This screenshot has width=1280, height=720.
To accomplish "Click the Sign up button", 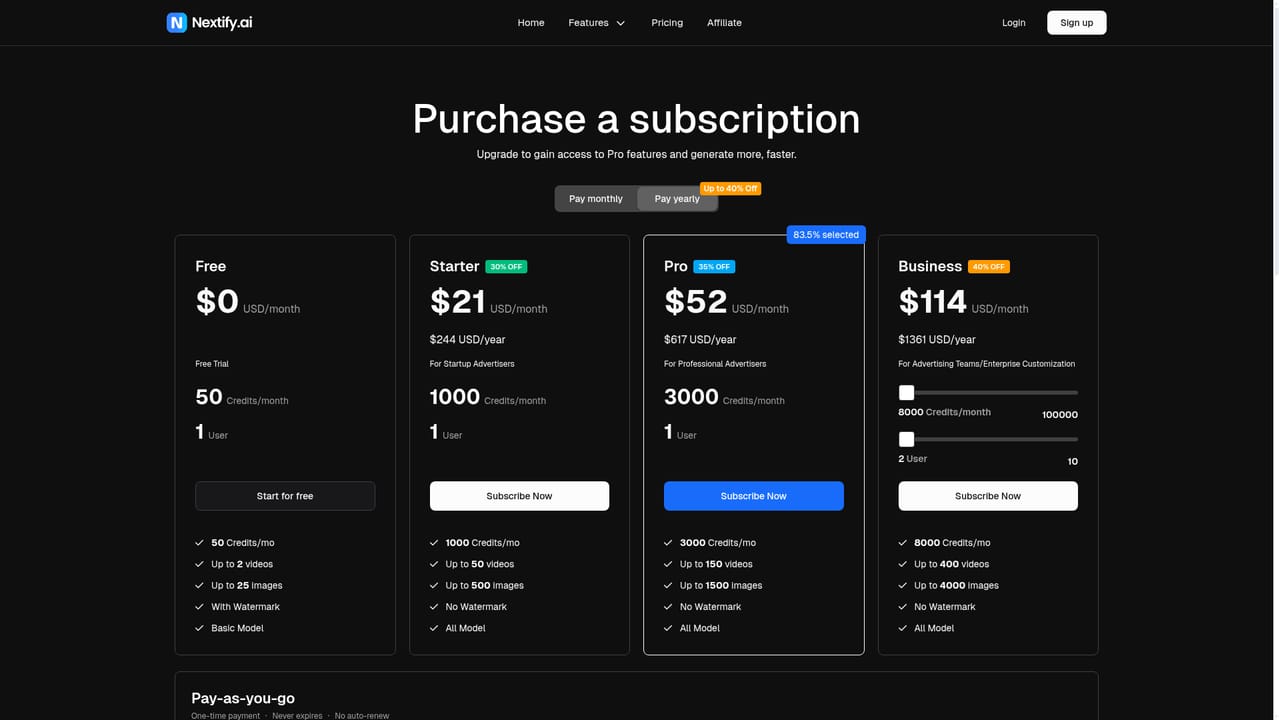I will click(1077, 23).
